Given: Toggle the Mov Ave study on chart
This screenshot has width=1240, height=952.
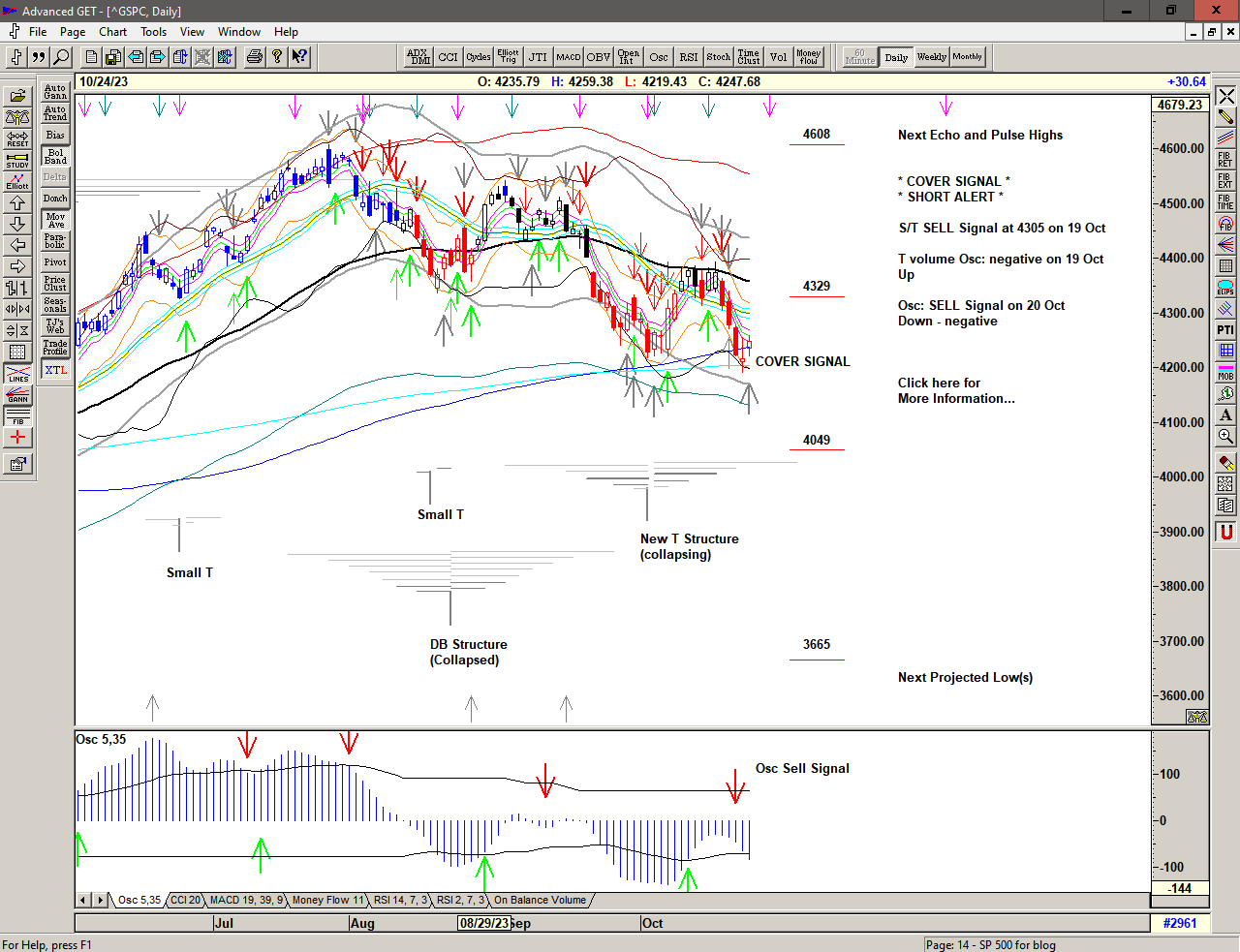Looking at the screenshot, I should click(x=55, y=220).
